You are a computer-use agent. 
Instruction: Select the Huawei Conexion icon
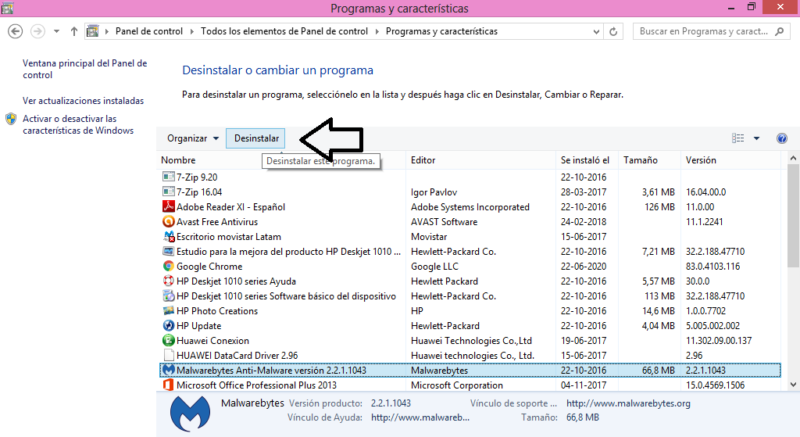(168, 340)
